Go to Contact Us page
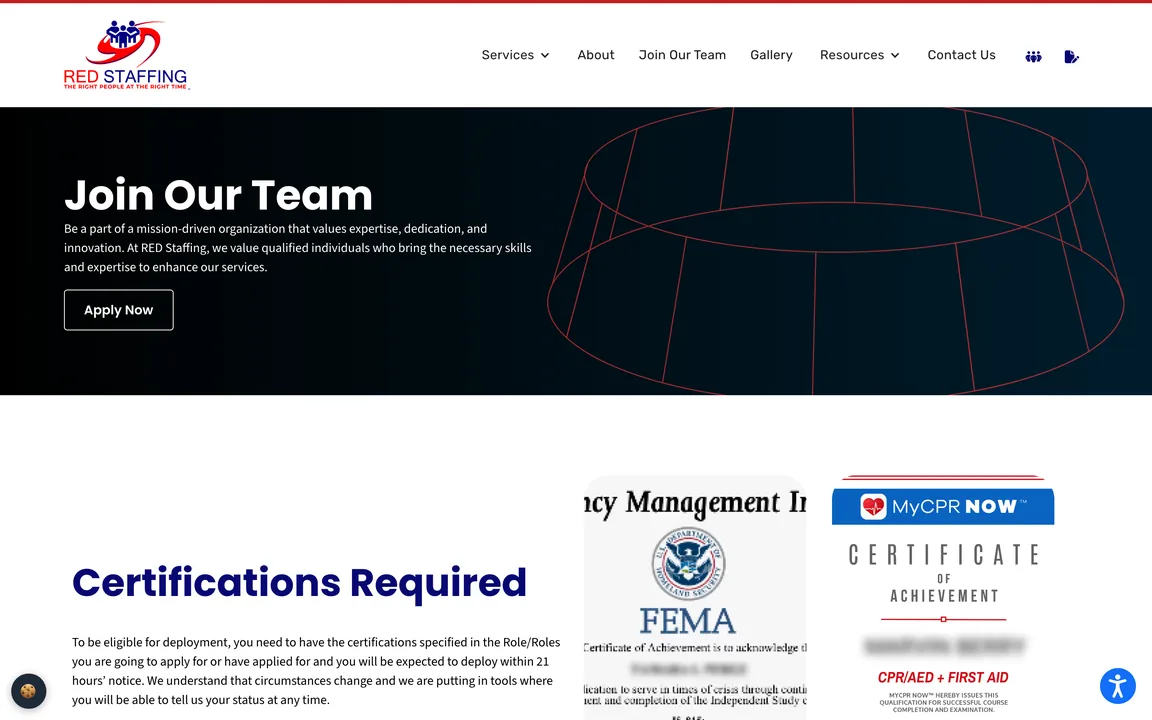 click(961, 55)
